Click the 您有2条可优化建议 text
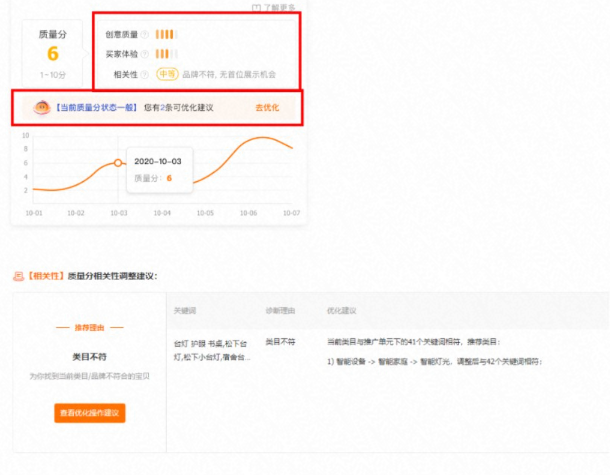 pos(179,108)
